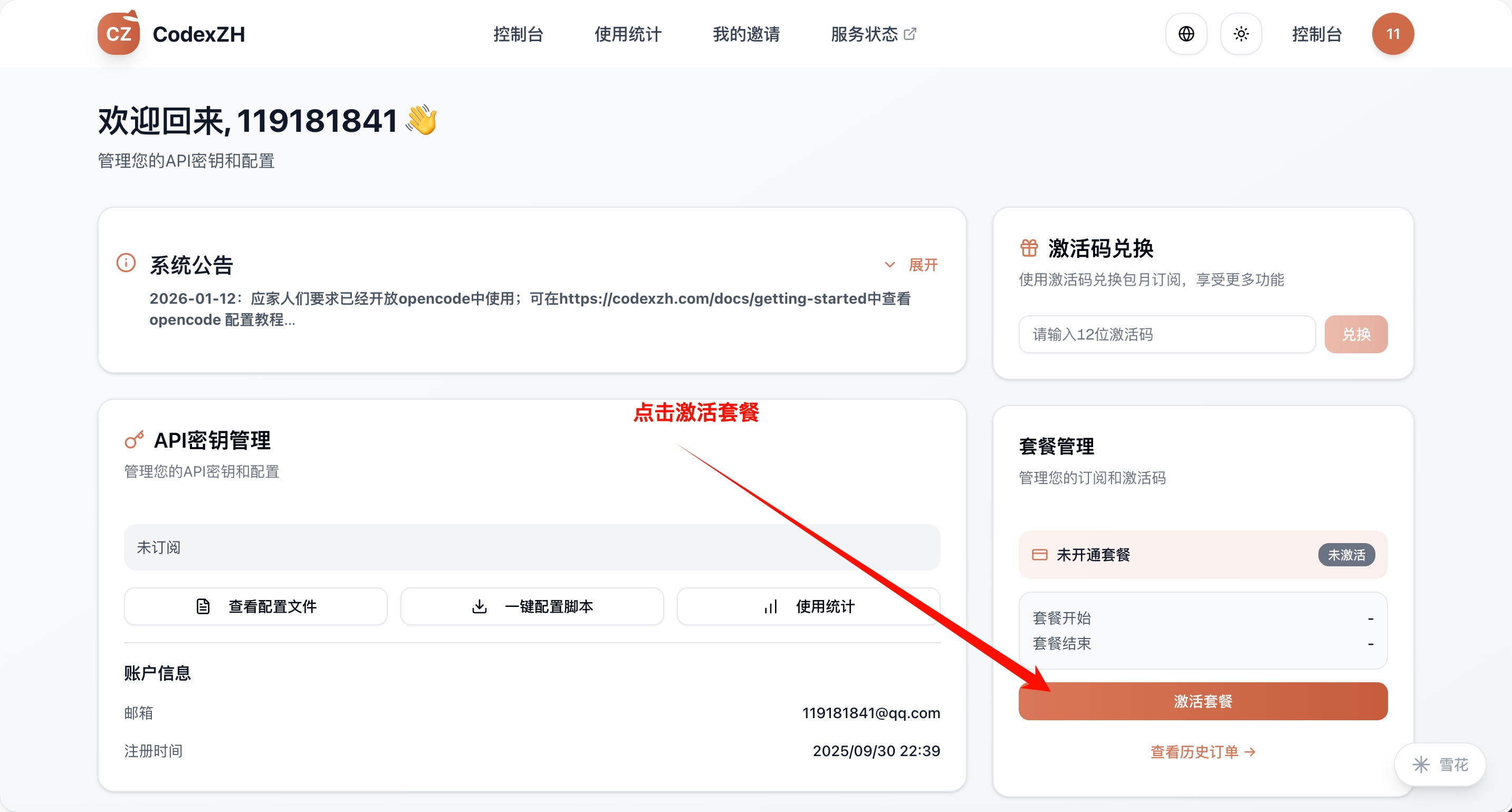The width and height of the screenshot is (1512, 812).
Task: Click the chevron arrow beside 展开
Action: click(x=890, y=265)
